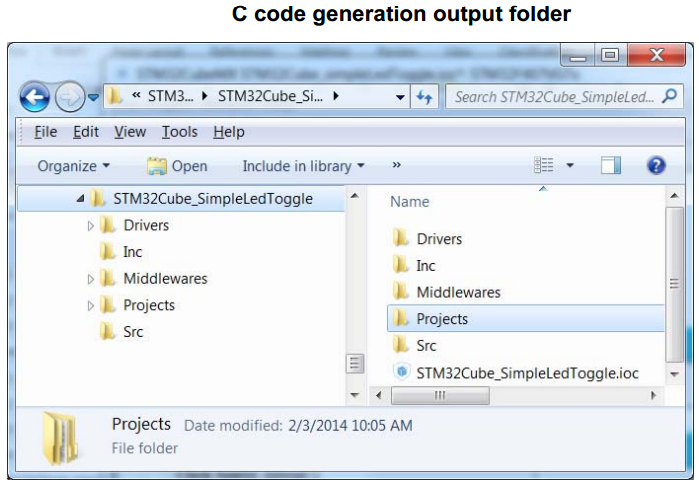Image resolution: width=699 pixels, height=489 pixels.
Task: Select highlighted Projects folder in file list
Action: [526, 319]
